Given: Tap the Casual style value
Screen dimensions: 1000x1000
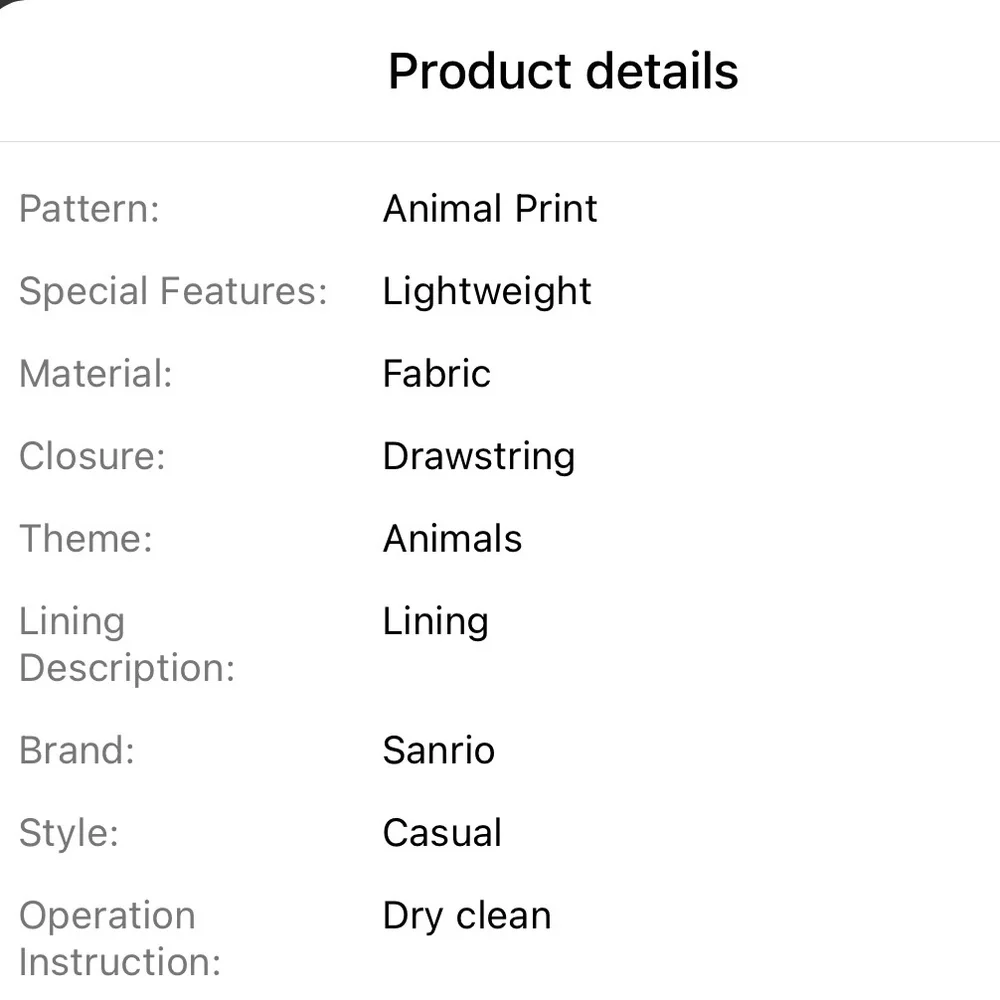Looking at the screenshot, I should click(443, 833).
